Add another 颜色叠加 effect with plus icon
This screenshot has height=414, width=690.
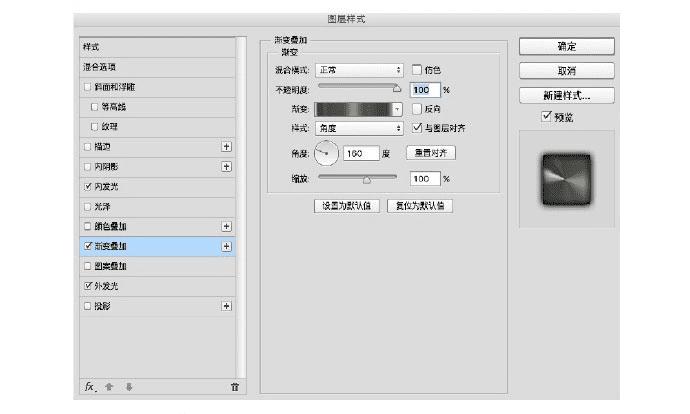[226, 226]
